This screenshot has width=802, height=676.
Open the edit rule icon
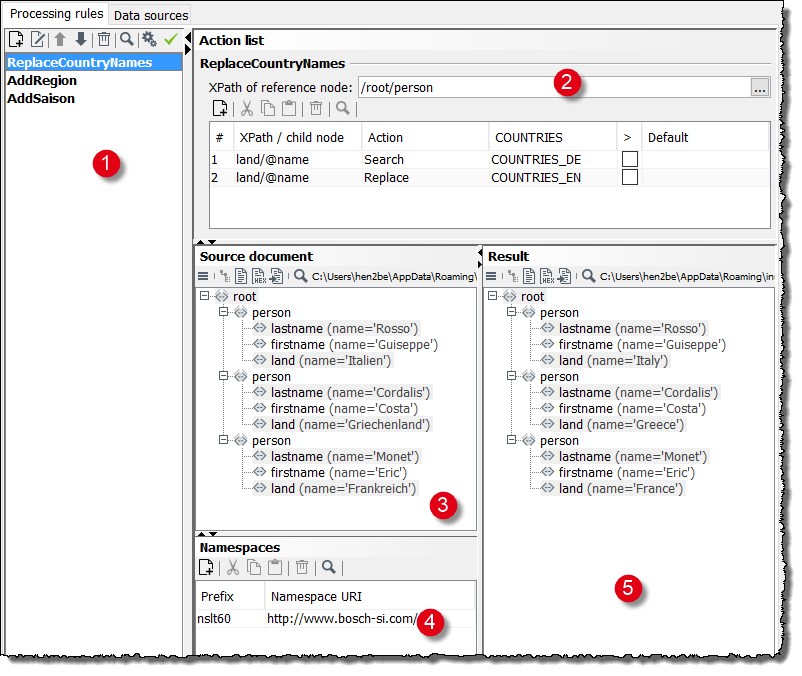[39, 38]
